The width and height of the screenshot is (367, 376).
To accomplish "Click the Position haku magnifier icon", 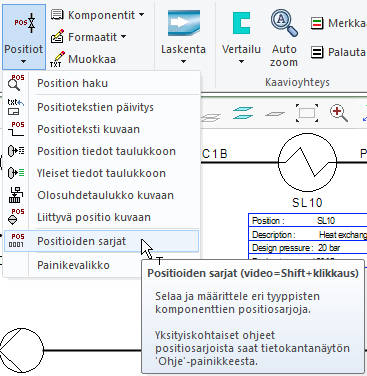I will [x=16, y=83].
